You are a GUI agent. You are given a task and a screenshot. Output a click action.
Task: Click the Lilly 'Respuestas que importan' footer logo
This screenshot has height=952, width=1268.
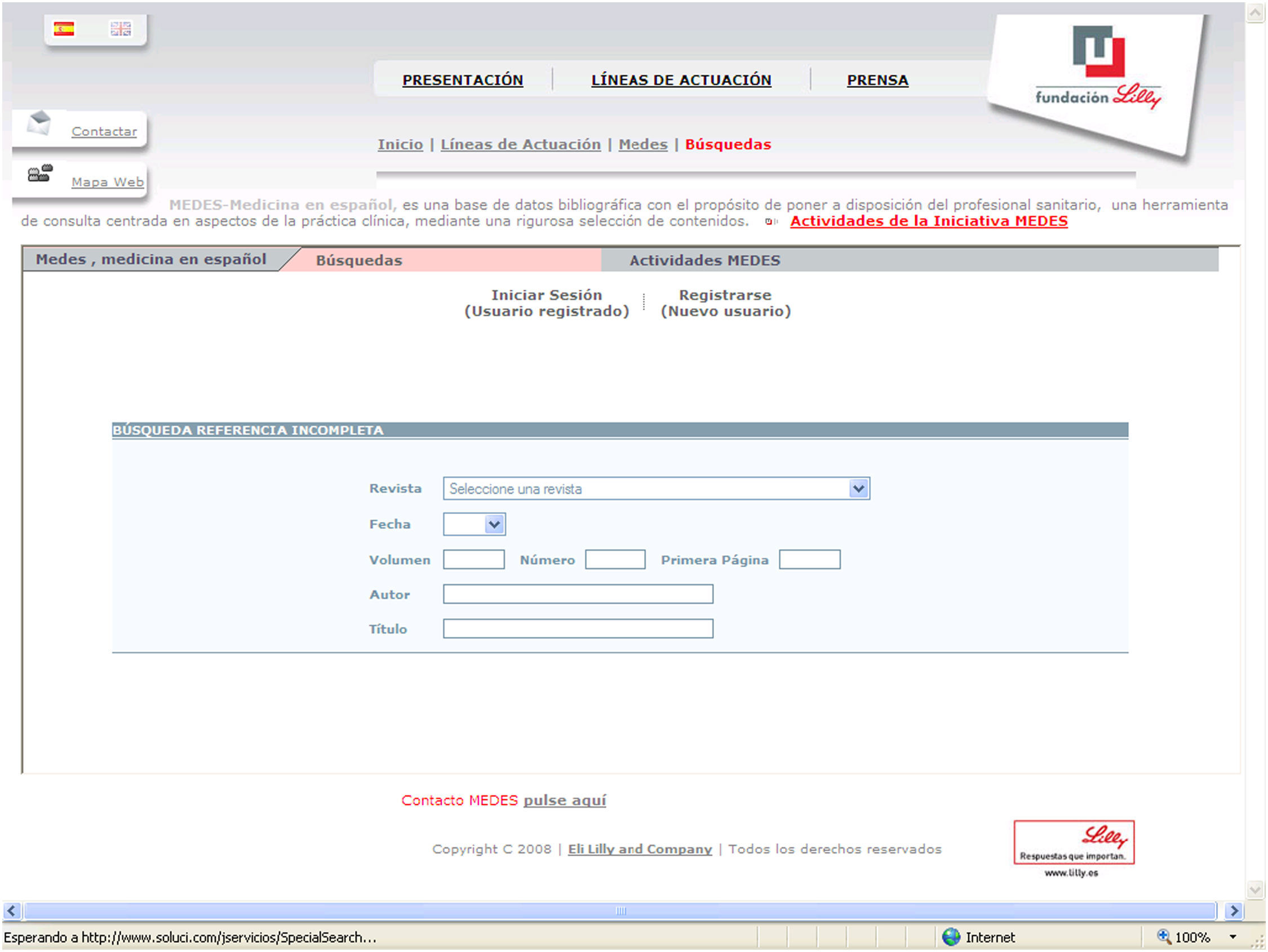click(1074, 842)
